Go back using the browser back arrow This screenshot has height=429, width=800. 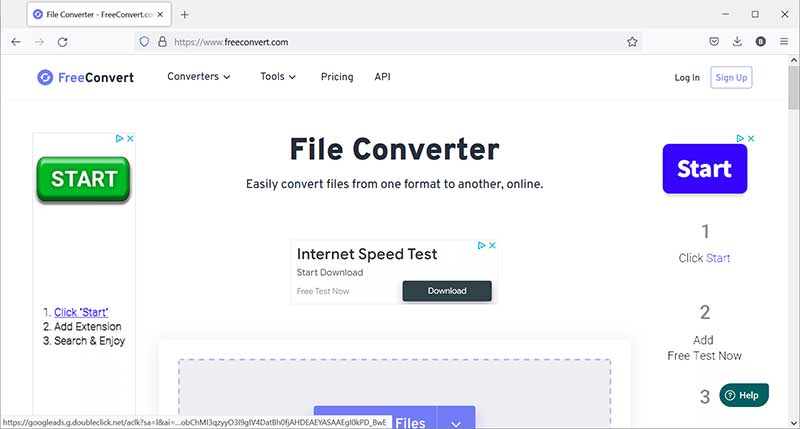(16, 42)
